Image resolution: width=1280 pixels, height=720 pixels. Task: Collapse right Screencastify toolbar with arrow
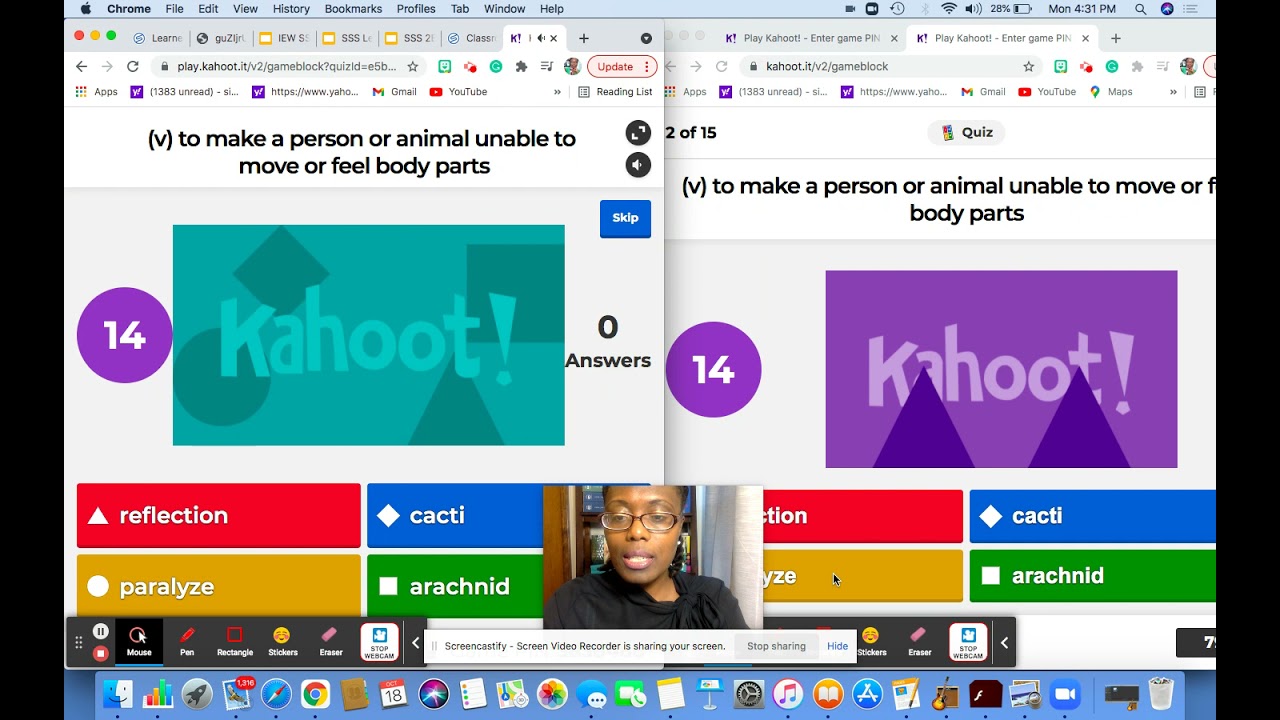pos(1005,643)
